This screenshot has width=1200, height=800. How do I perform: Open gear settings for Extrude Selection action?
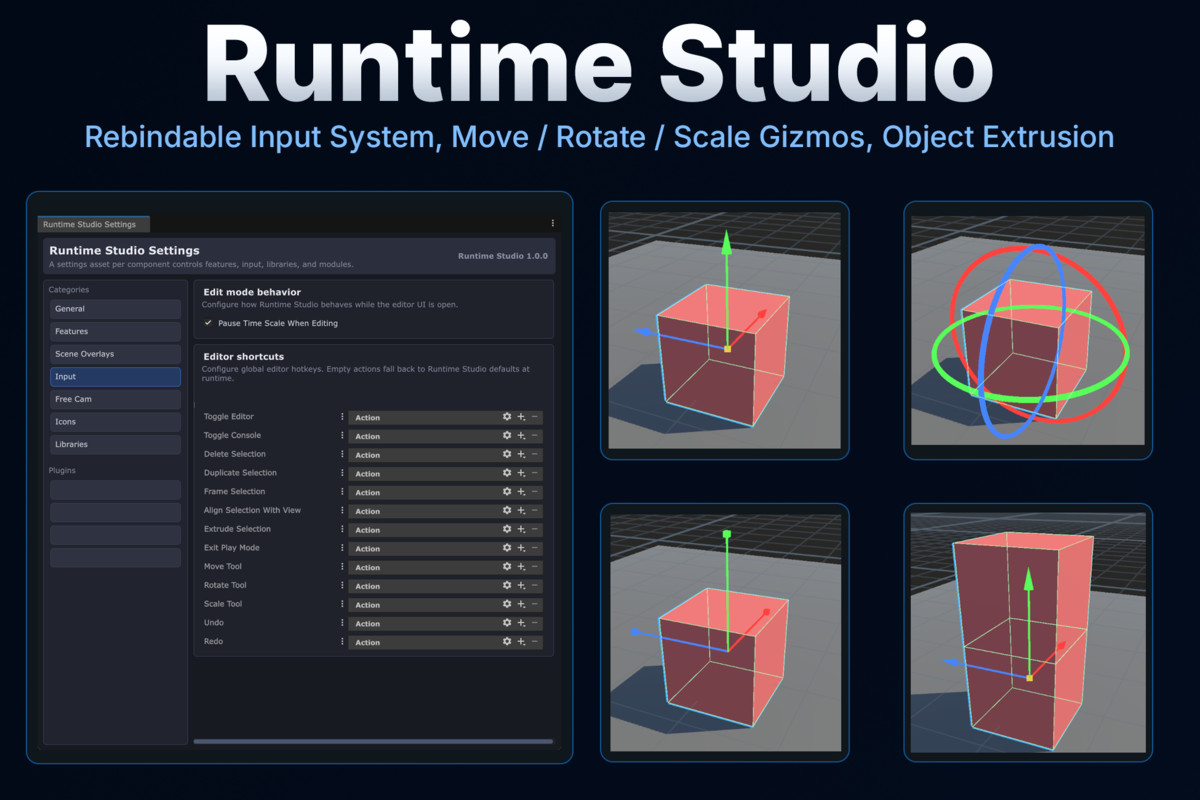point(507,530)
